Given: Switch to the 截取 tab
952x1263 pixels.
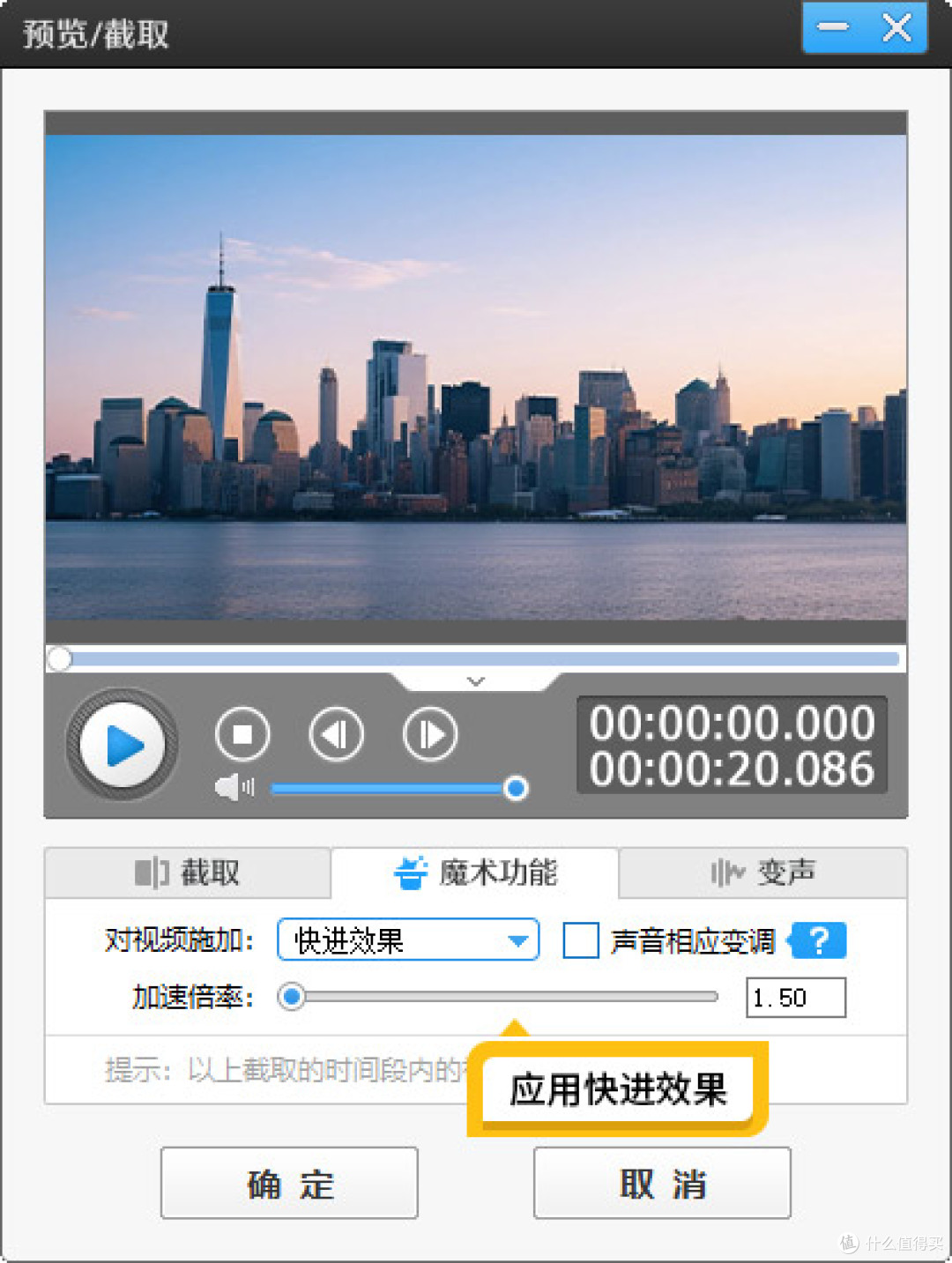Looking at the screenshot, I should [x=188, y=873].
